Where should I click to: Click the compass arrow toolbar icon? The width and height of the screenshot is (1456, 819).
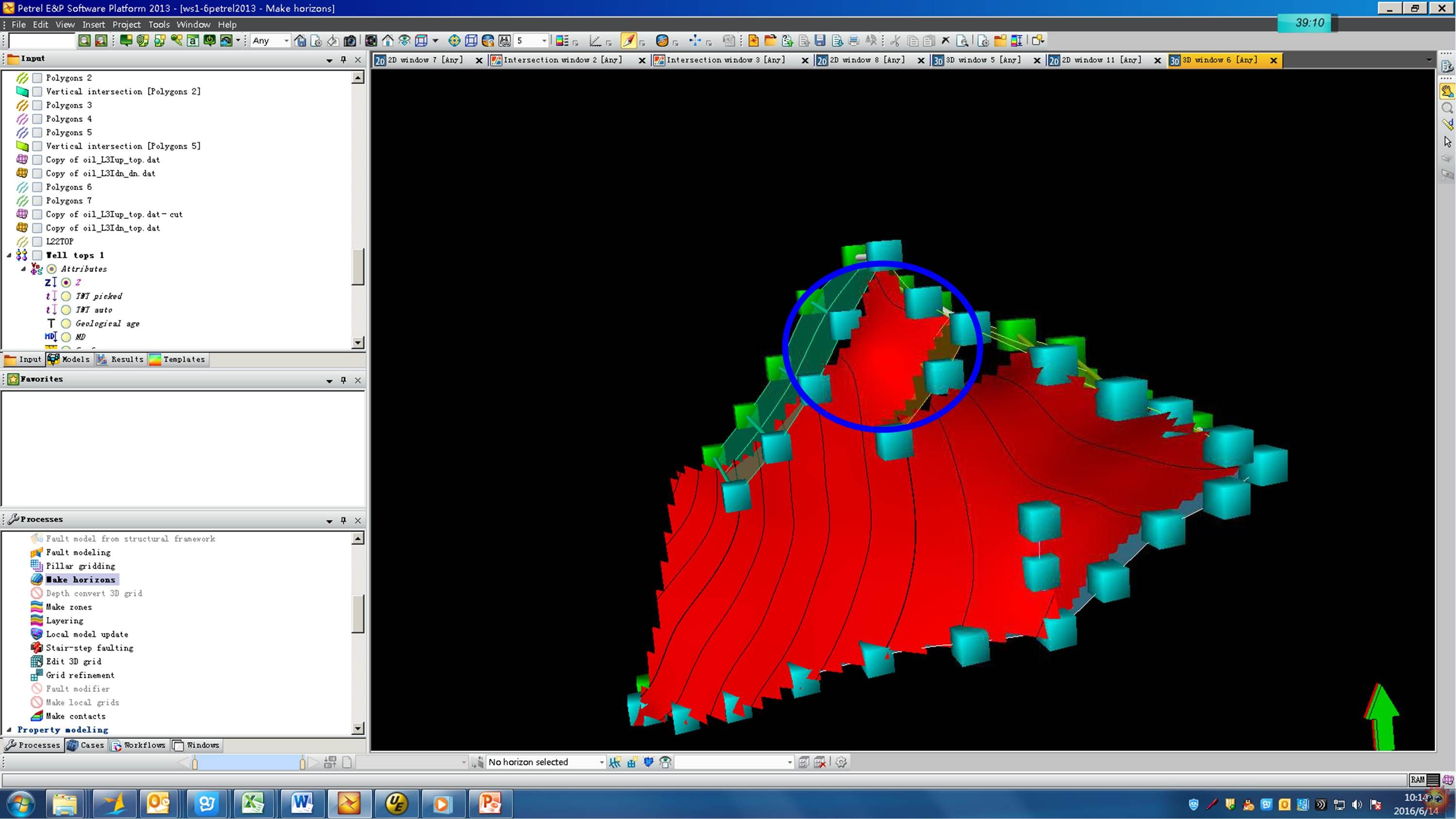tap(628, 41)
